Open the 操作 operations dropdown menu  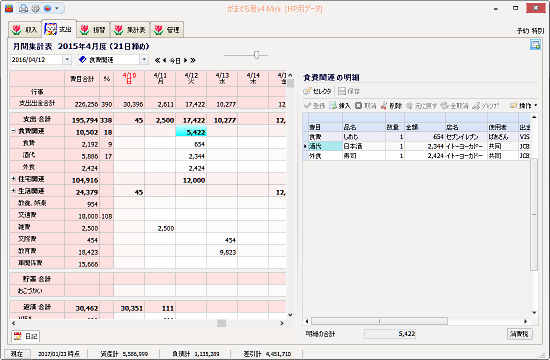523,106
